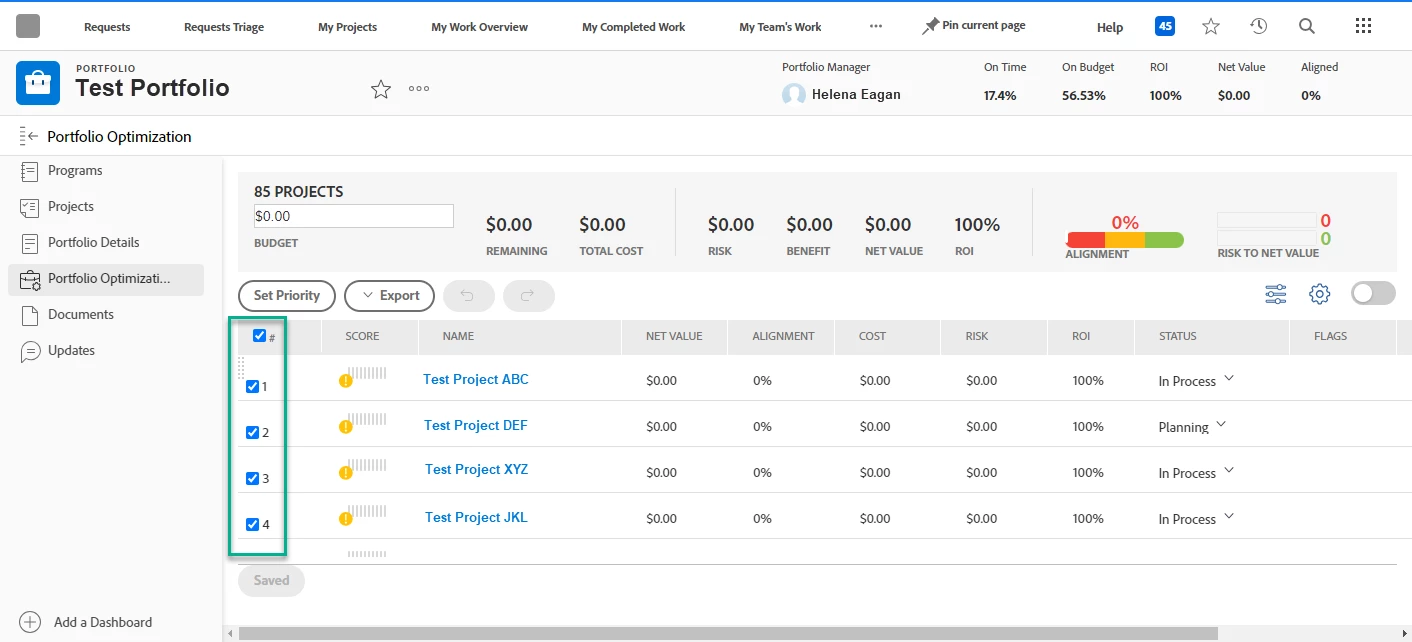
Task: Click score warning icon for Test Project ABC
Action: pyautogui.click(x=346, y=381)
